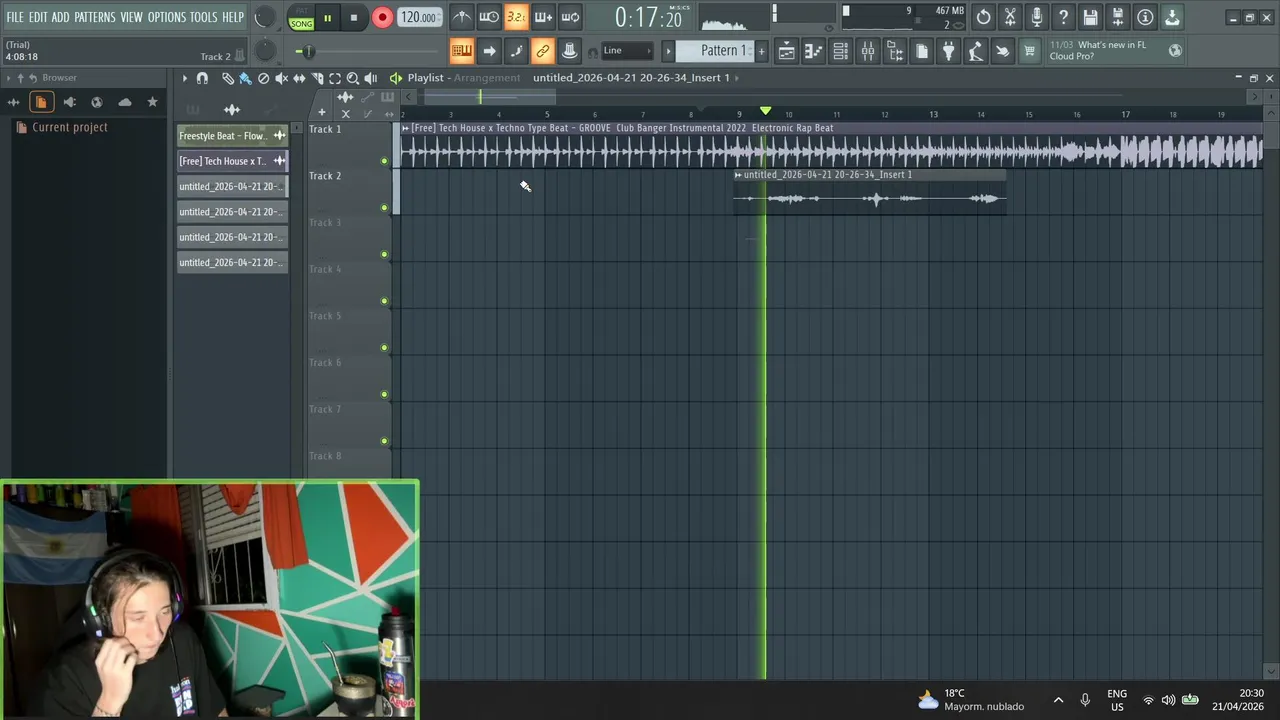Open the tempo tapper icon

(976, 51)
